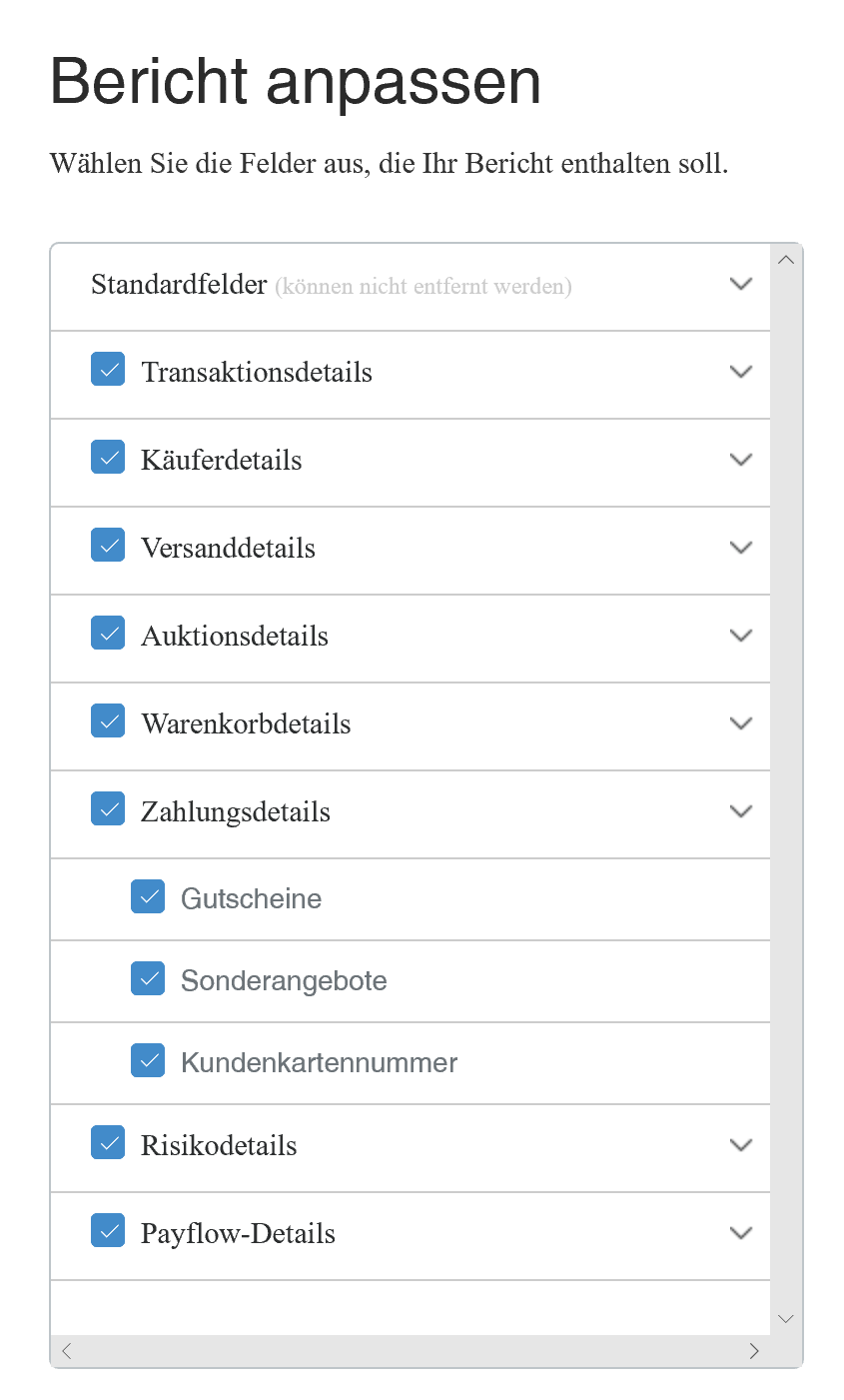Disable the Warenkorbdetails checkbox
The image size is (844, 1400).
(x=108, y=720)
